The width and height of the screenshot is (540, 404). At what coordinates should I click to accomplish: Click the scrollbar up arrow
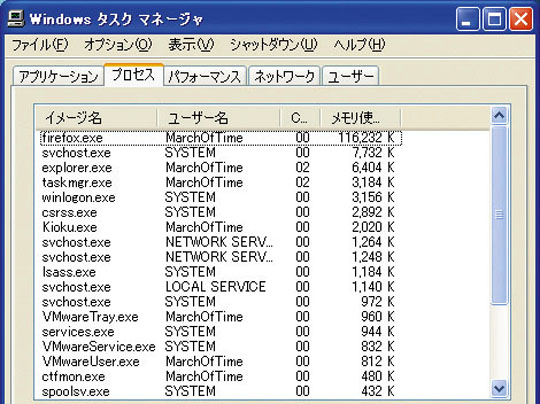(499, 115)
